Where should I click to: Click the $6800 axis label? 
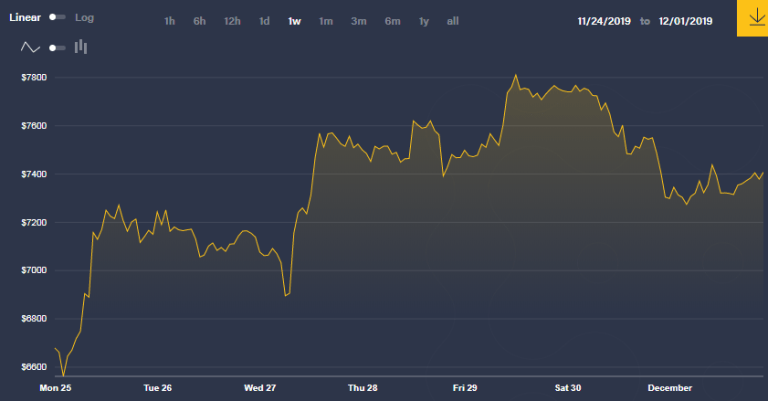[x=34, y=319]
